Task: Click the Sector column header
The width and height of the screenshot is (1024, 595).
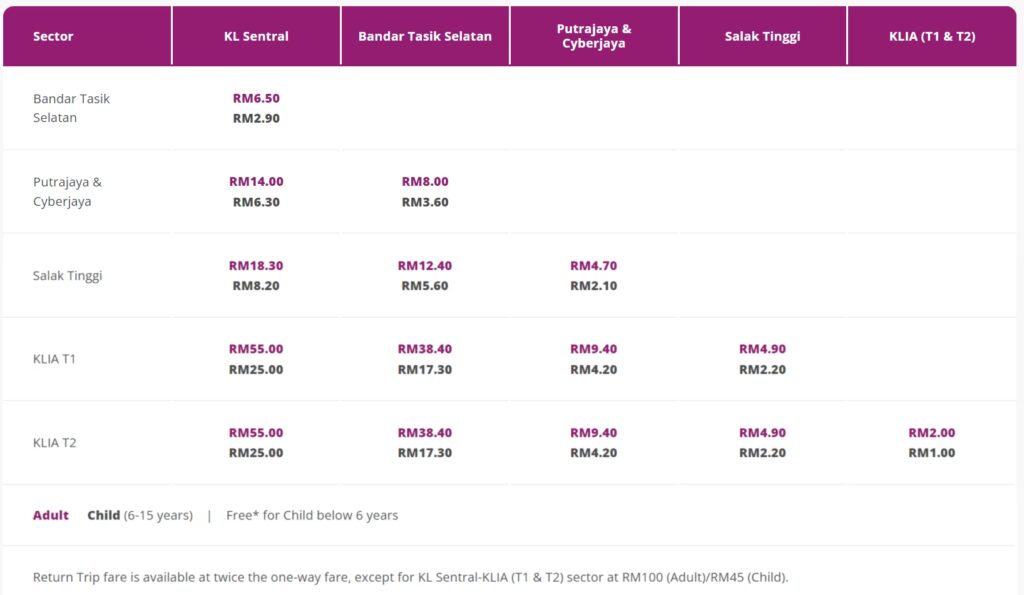Action: [53, 37]
